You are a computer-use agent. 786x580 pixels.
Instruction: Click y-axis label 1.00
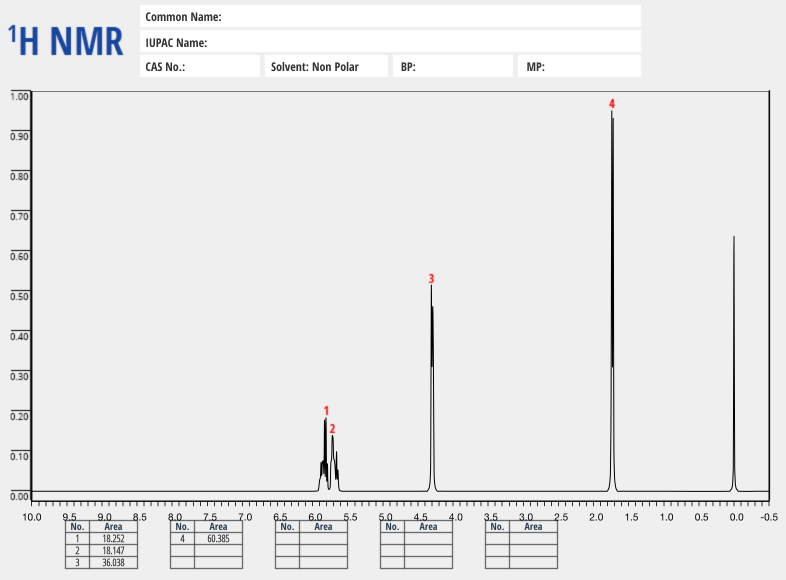[x=20, y=96]
